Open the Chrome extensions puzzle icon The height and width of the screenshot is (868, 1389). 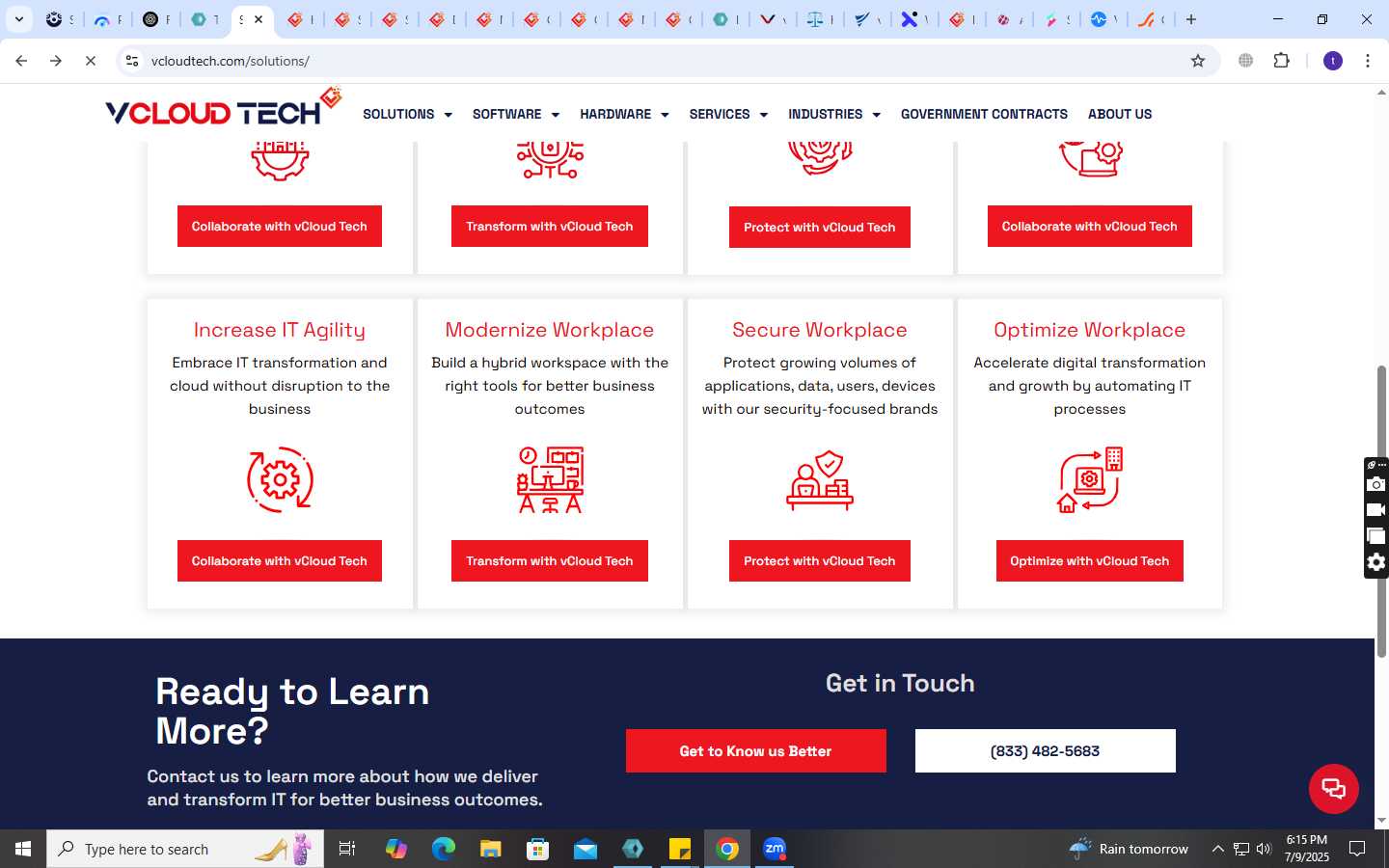point(1281,61)
